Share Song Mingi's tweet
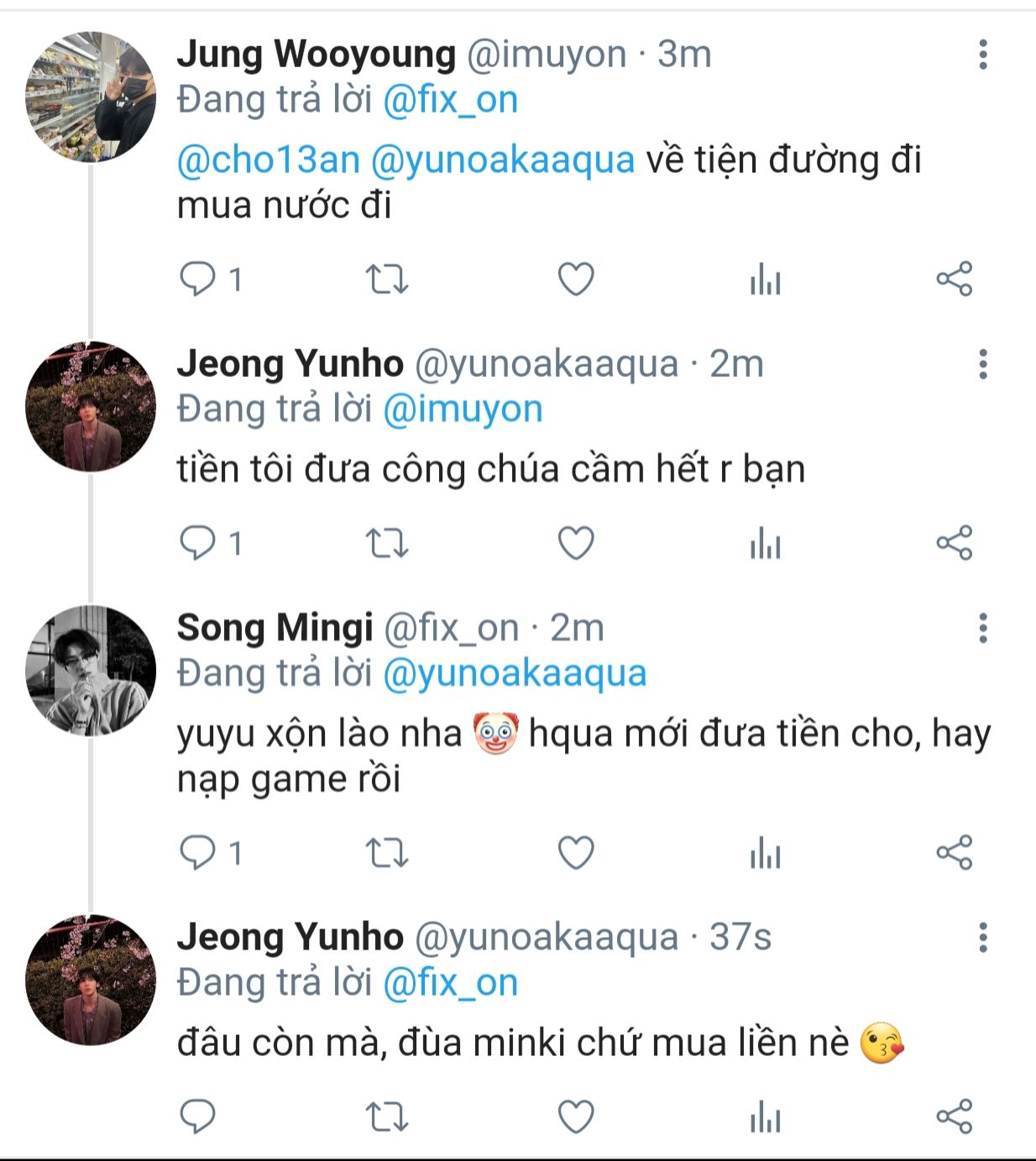This screenshot has width=1036, height=1161. [954, 854]
